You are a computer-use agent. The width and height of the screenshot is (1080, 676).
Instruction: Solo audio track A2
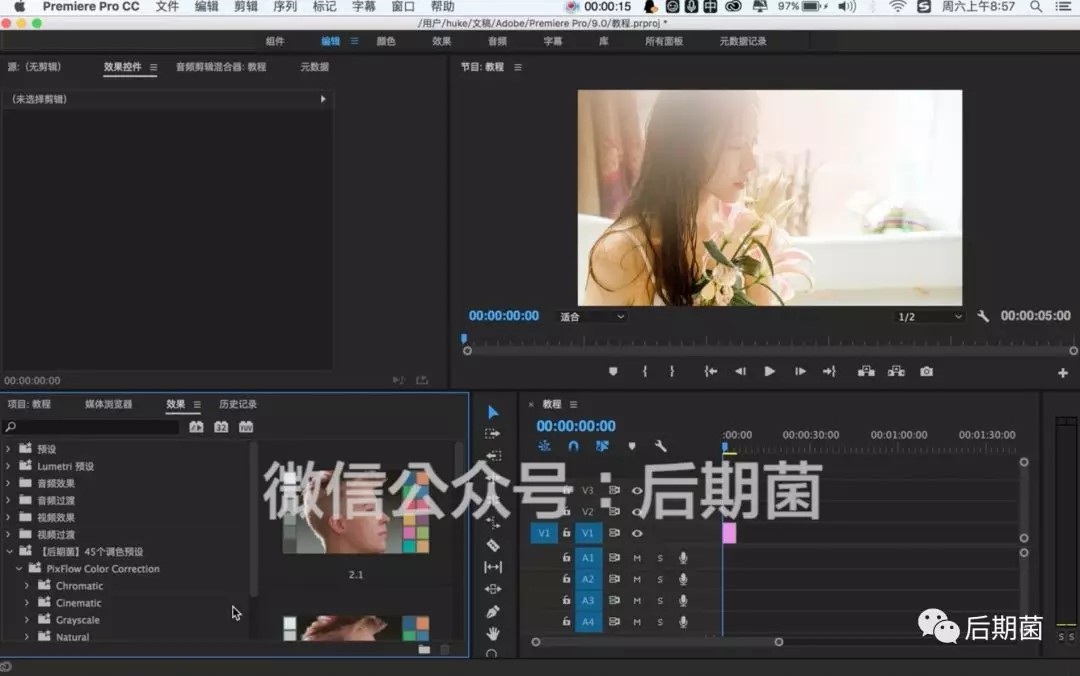(660, 580)
